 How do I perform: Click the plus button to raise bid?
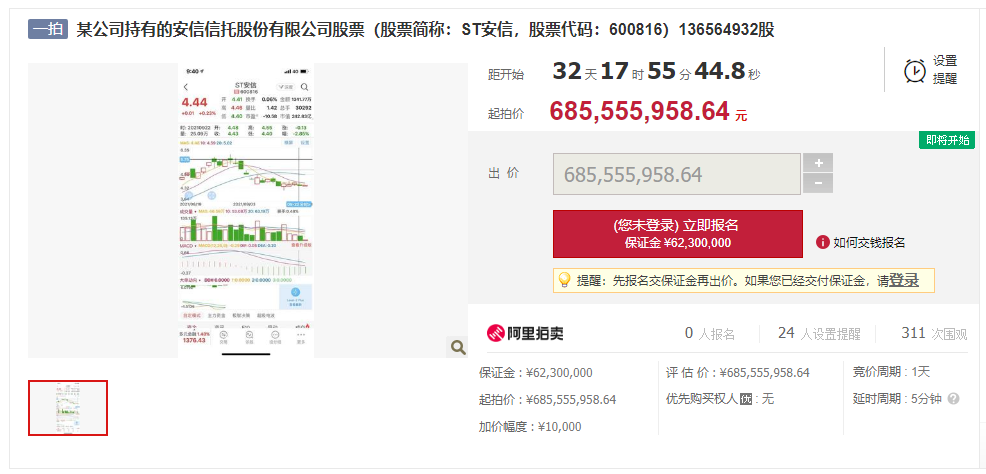pyautogui.click(x=818, y=163)
